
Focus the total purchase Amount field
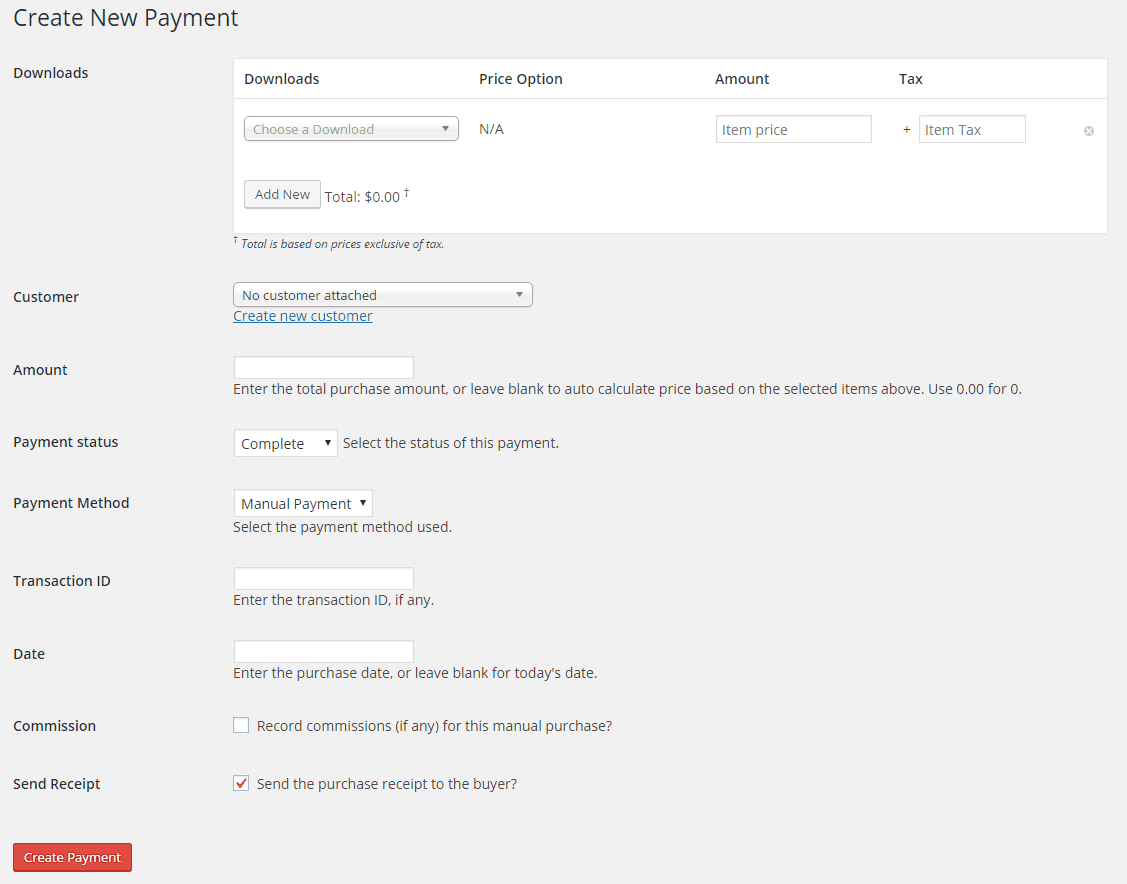tap(323, 368)
